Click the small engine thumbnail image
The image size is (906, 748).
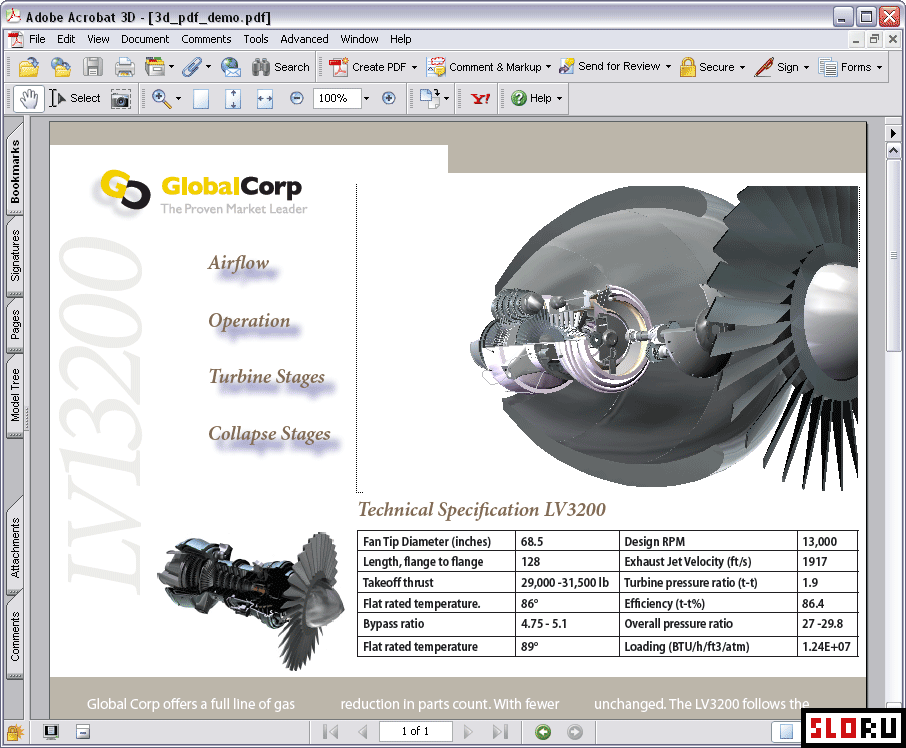(250, 601)
